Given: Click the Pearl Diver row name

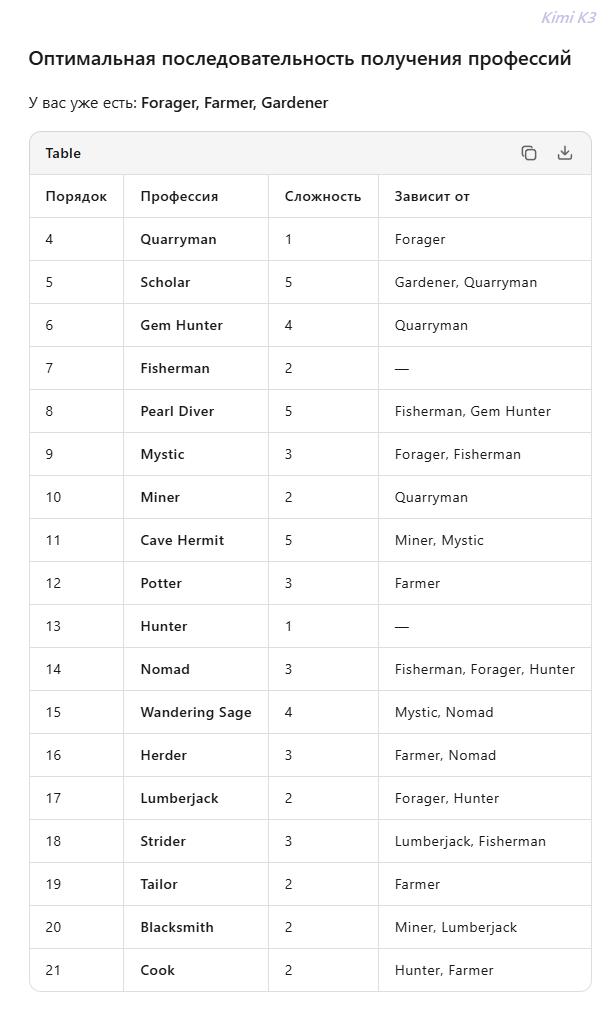Looking at the screenshot, I should pos(177,411).
